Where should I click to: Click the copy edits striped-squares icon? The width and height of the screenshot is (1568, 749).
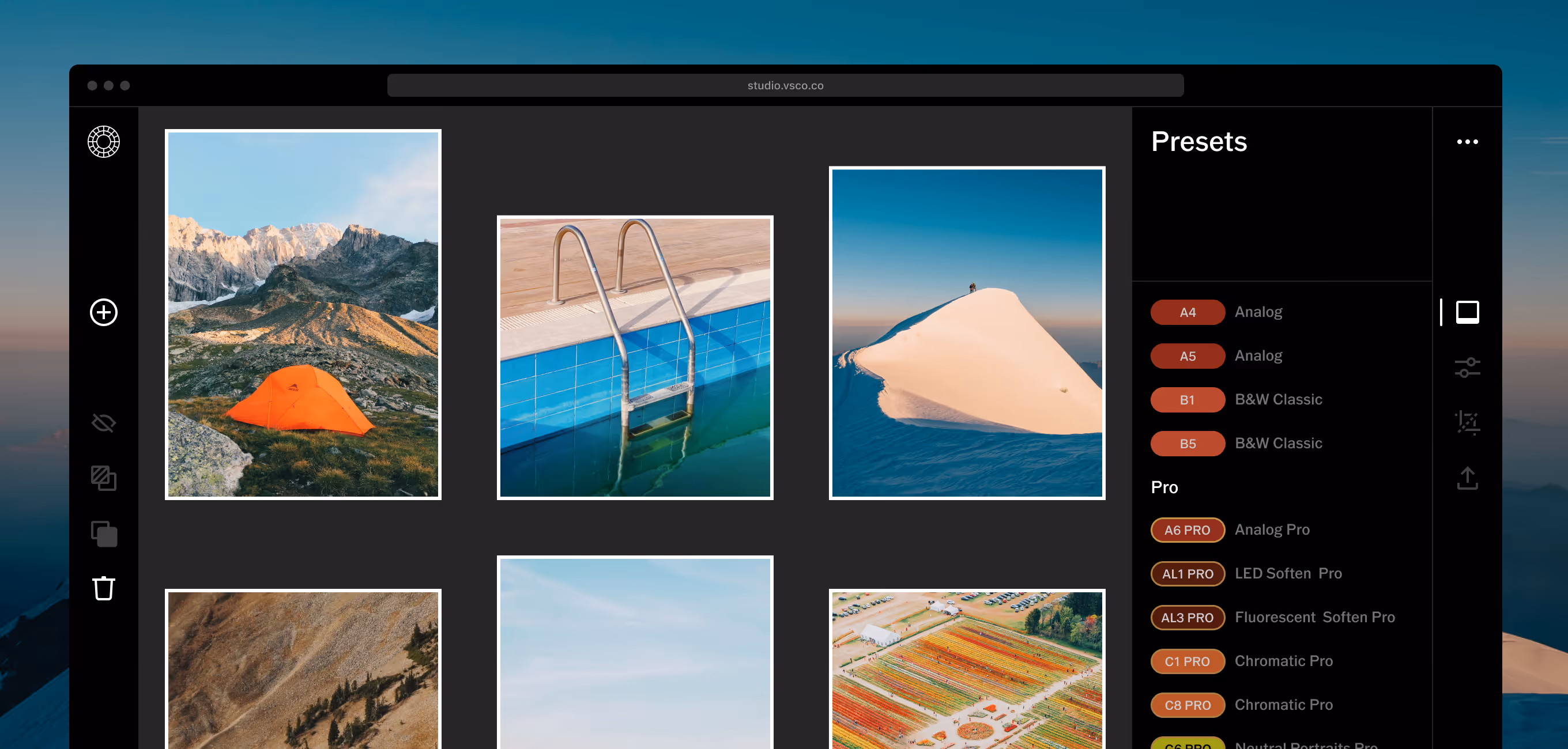[x=104, y=478]
